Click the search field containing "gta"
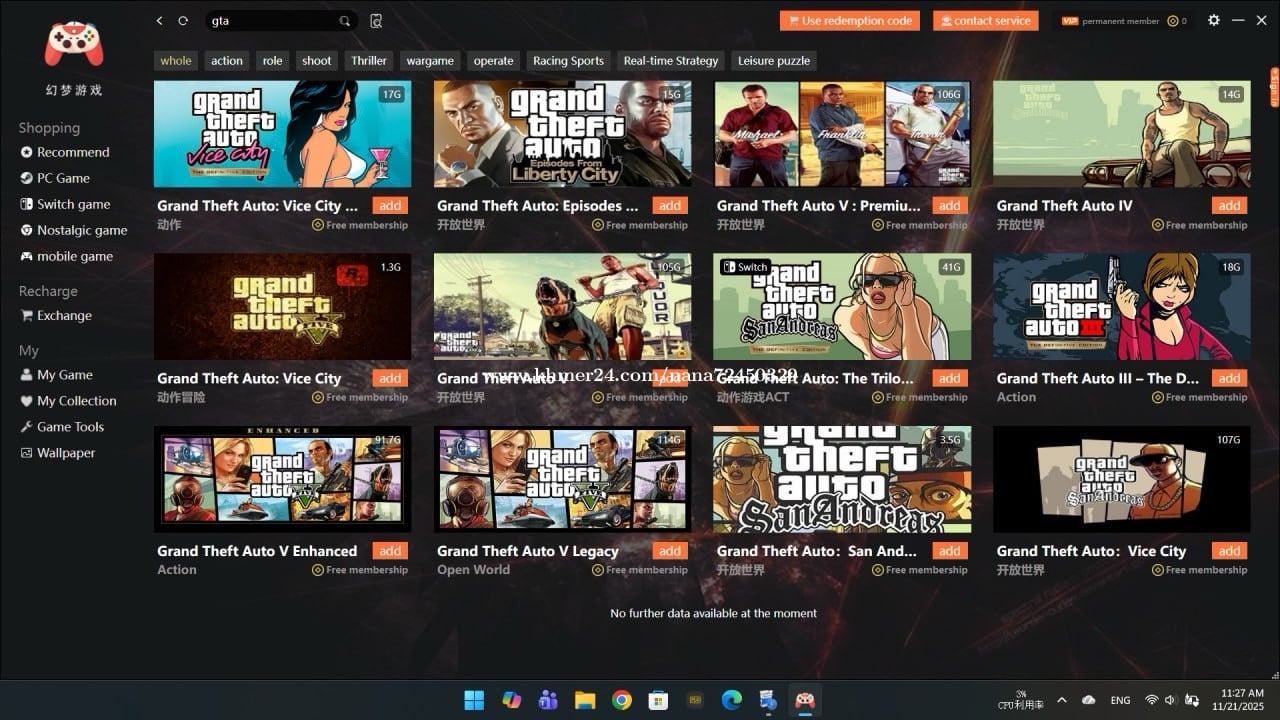The height and width of the screenshot is (720, 1280). pos(270,21)
